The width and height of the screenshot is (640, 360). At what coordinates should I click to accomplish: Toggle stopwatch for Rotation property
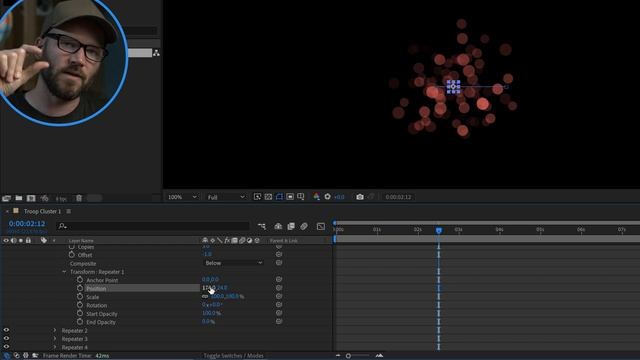pos(80,305)
